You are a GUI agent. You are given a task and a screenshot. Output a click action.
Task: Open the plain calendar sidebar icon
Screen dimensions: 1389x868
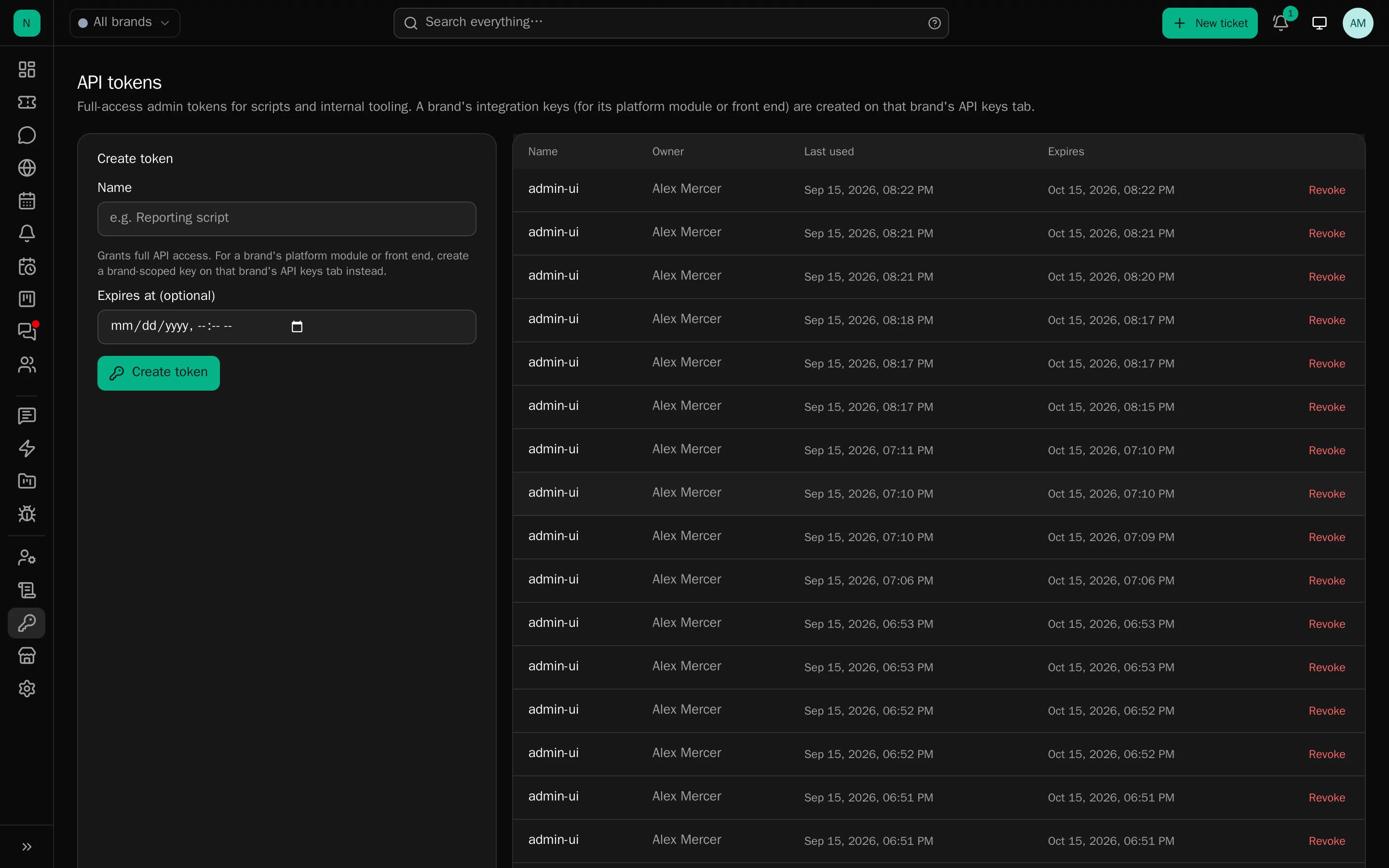(27, 200)
